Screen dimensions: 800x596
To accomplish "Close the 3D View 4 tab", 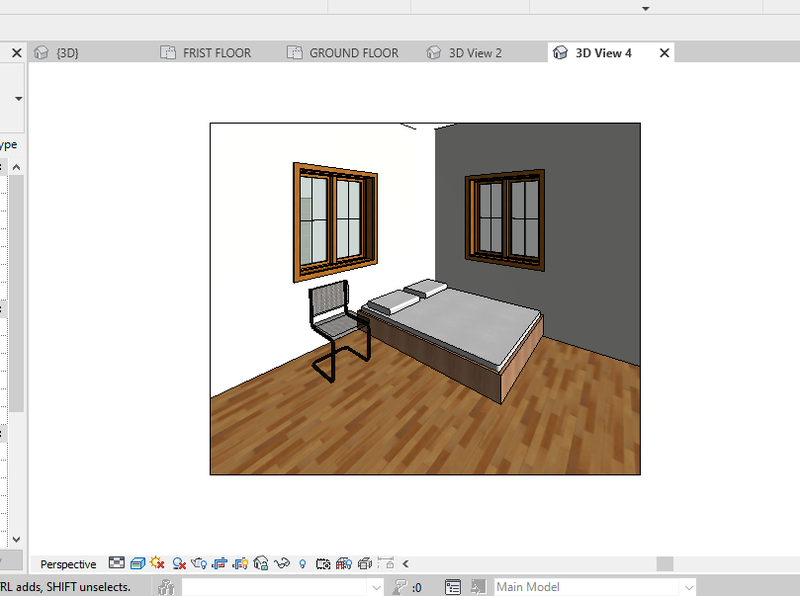I will pos(664,53).
